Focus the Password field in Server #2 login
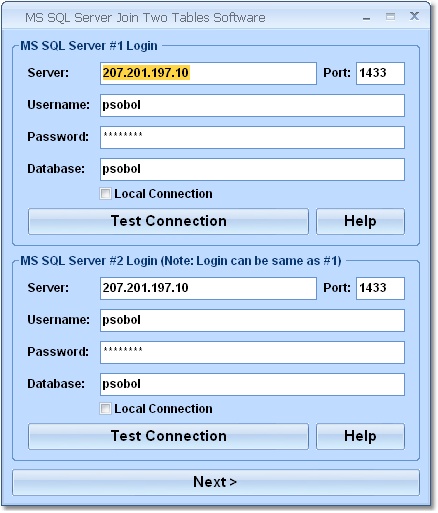 (x=252, y=352)
